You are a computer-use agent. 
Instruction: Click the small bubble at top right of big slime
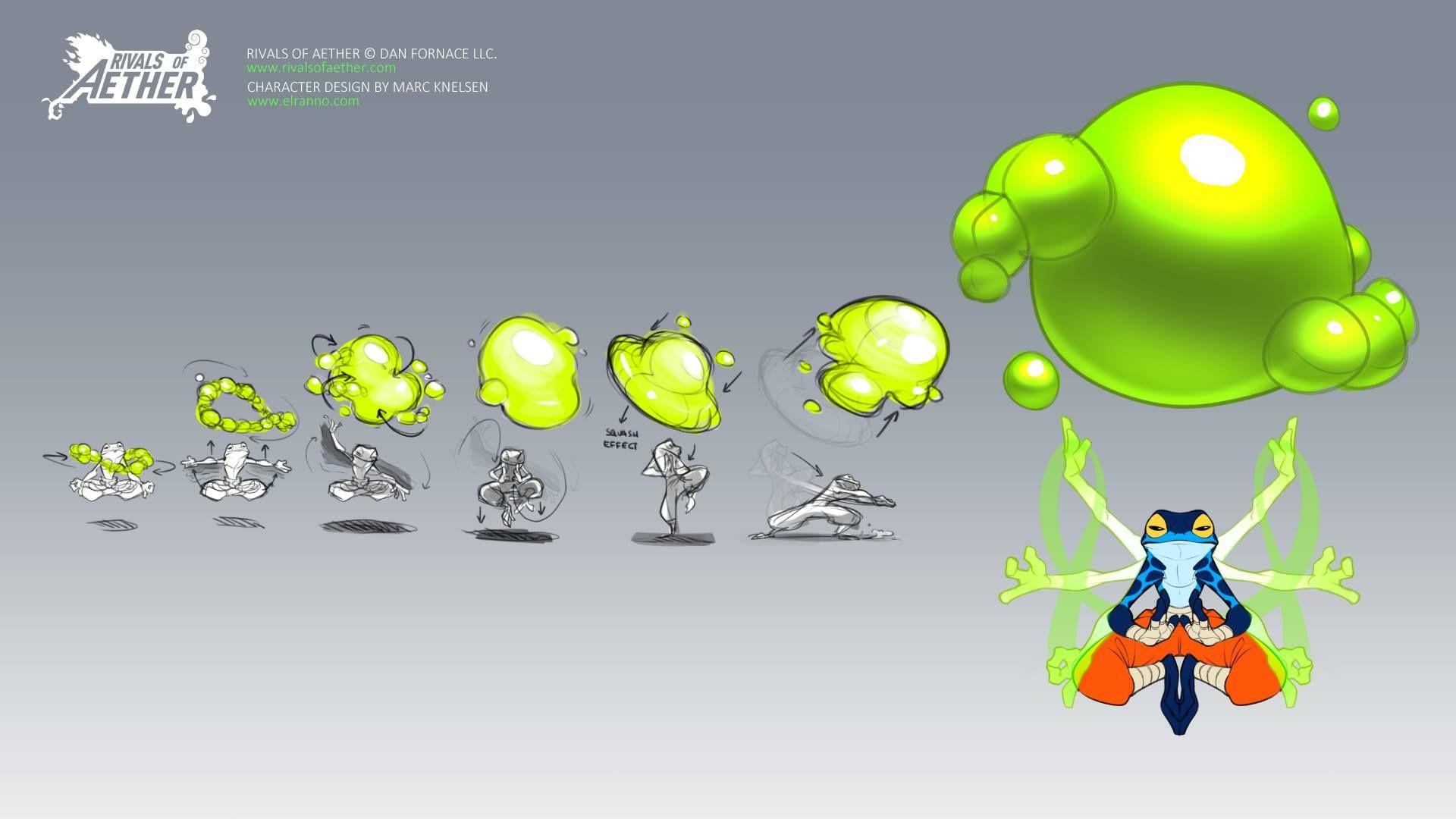1323,114
